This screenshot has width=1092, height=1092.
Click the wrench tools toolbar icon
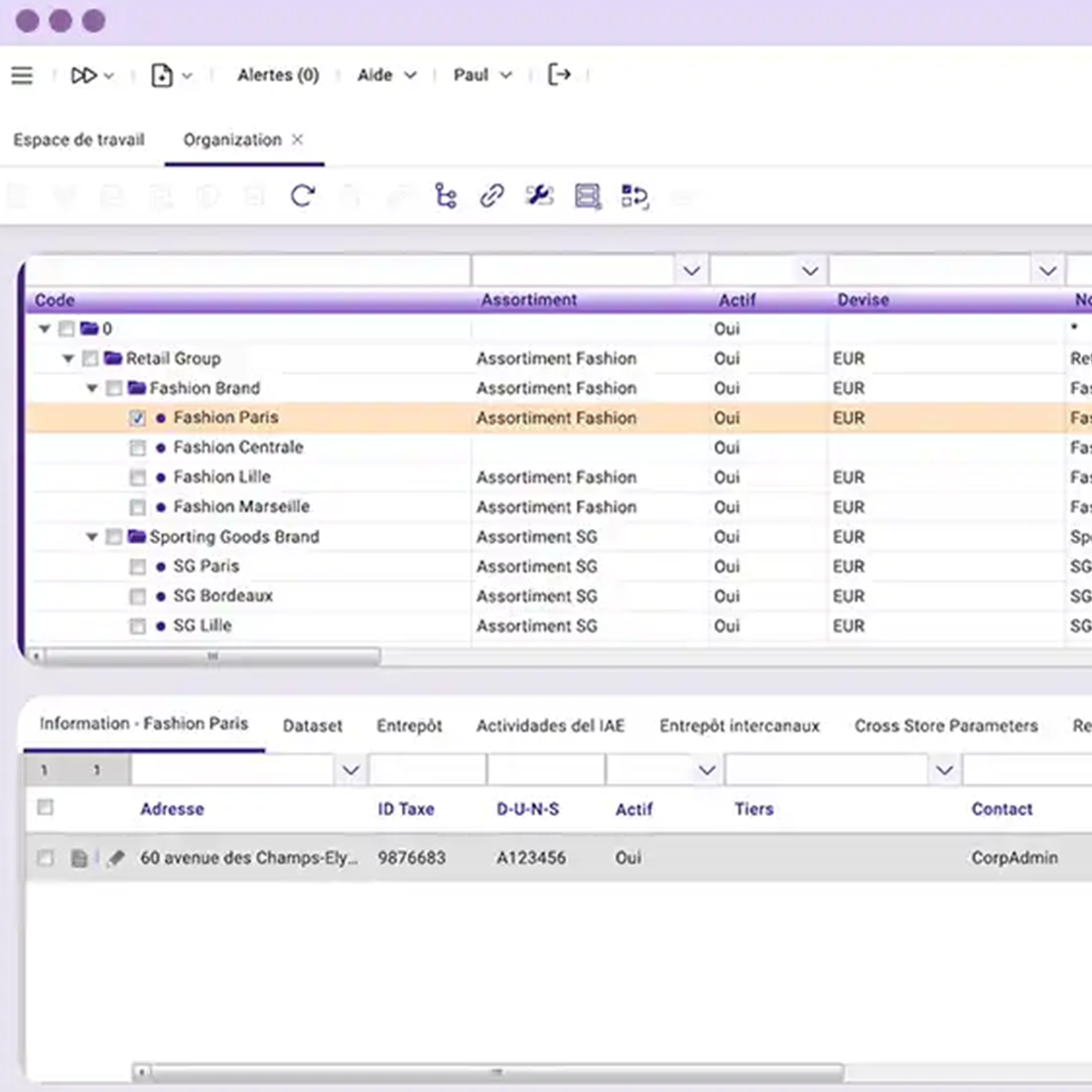coord(539,196)
